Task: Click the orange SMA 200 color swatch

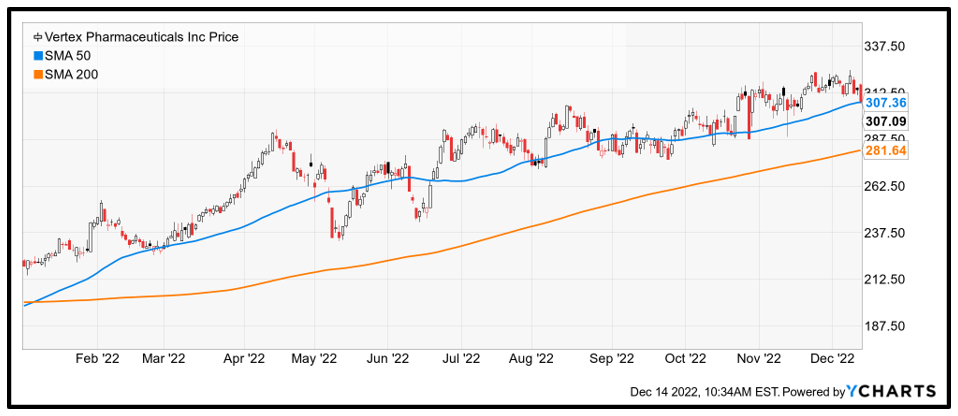Action: click(x=37, y=74)
